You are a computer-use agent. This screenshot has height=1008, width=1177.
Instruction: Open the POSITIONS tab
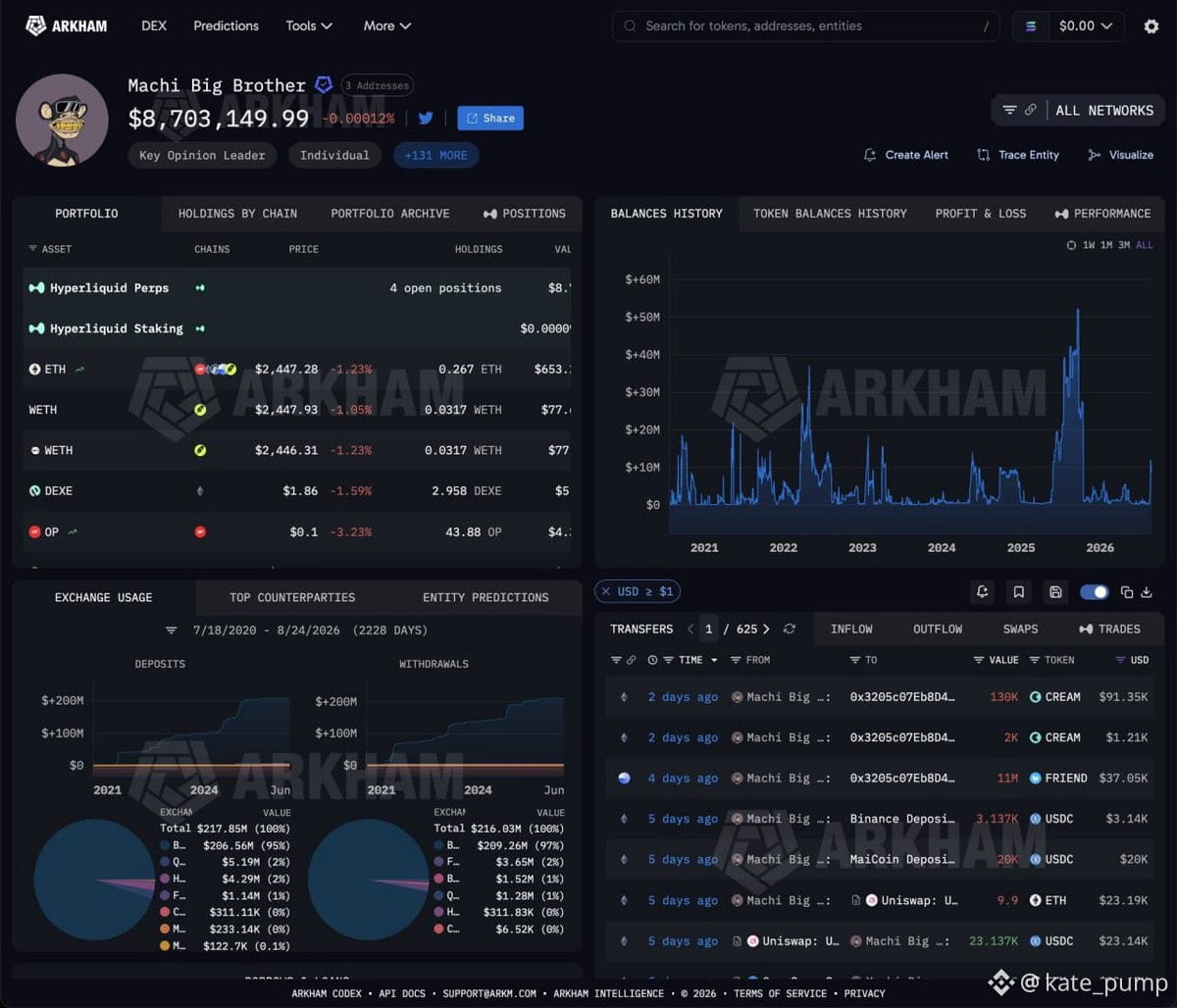[x=525, y=213]
